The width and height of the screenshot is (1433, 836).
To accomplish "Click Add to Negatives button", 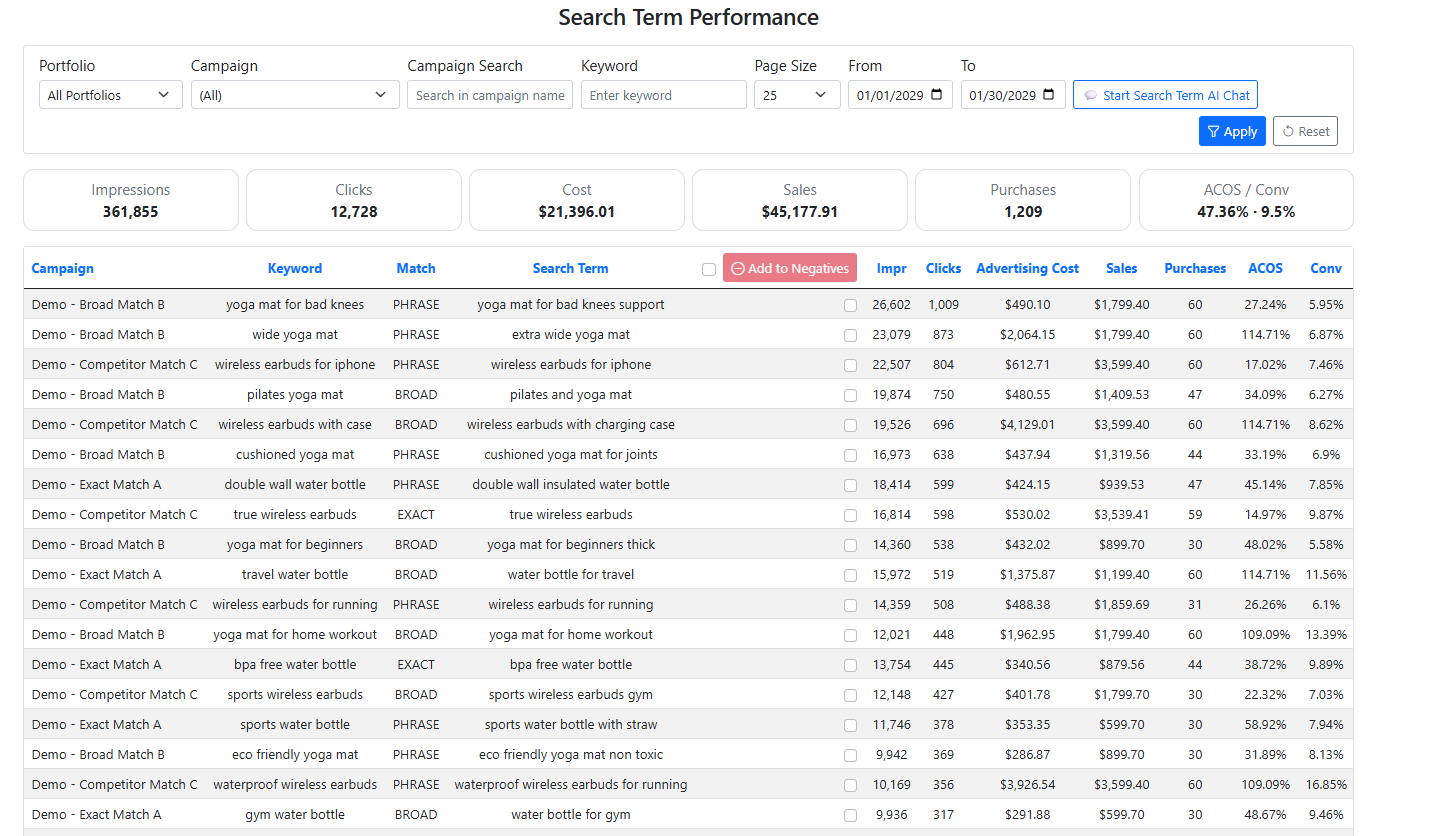I will pyautogui.click(x=789, y=268).
